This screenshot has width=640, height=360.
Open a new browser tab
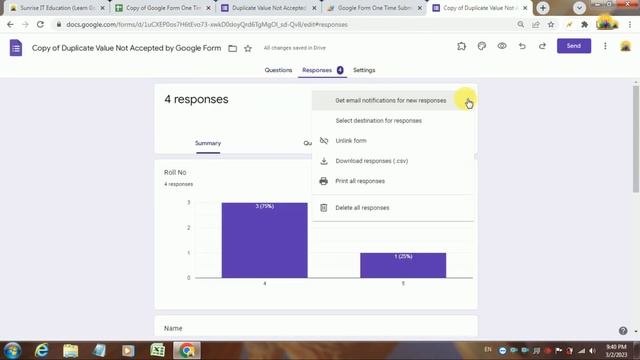click(543, 8)
